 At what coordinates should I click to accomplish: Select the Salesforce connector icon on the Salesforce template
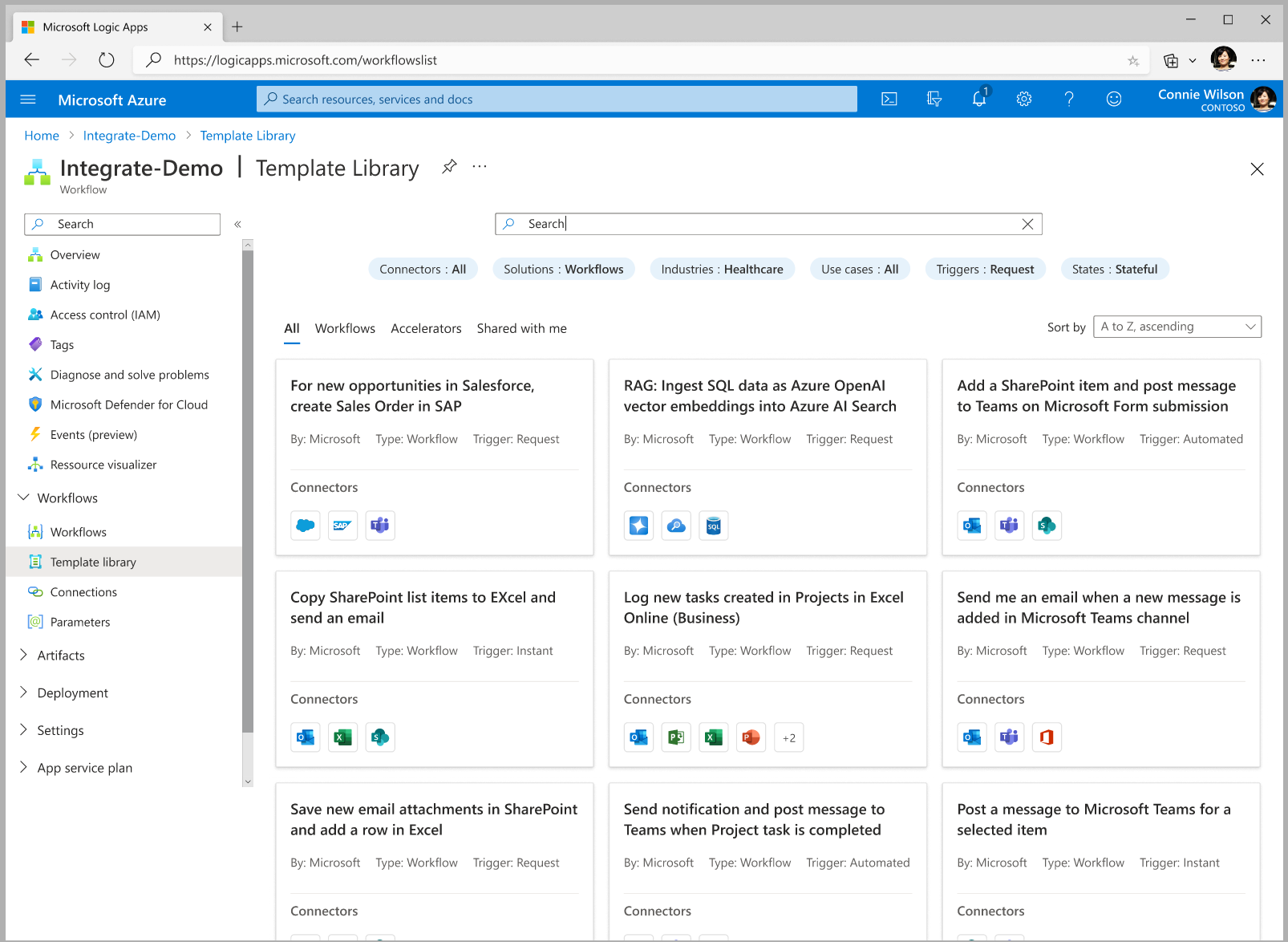click(x=305, y=526)
